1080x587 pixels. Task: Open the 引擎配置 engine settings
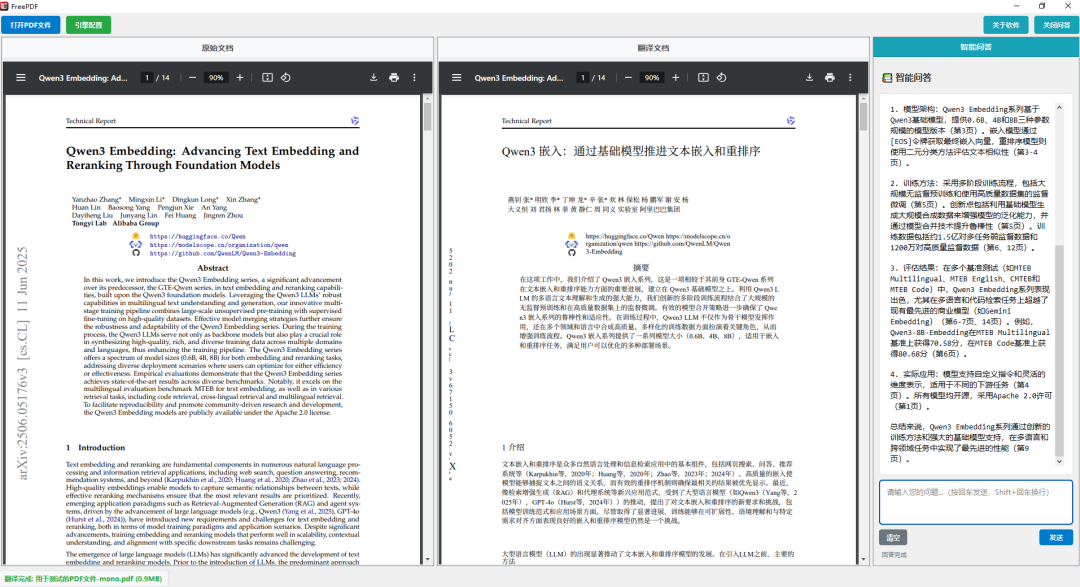click(89, 25)
